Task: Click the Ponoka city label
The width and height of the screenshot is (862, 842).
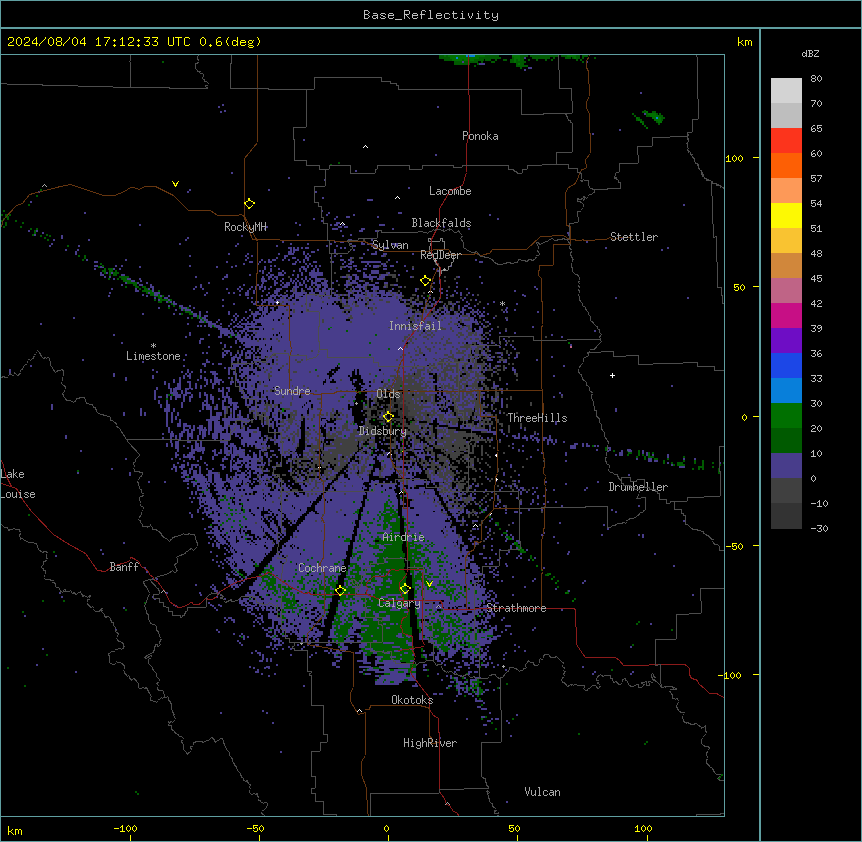Action: 480,136
